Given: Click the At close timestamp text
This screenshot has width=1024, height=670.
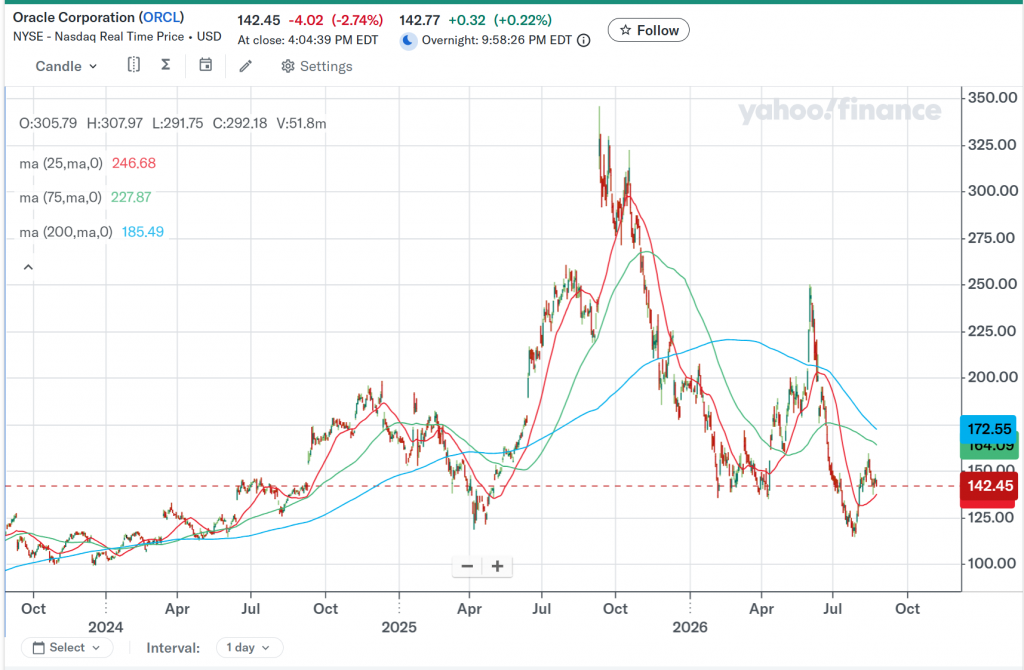Looking at the screenshot, I should pos(308,40).
